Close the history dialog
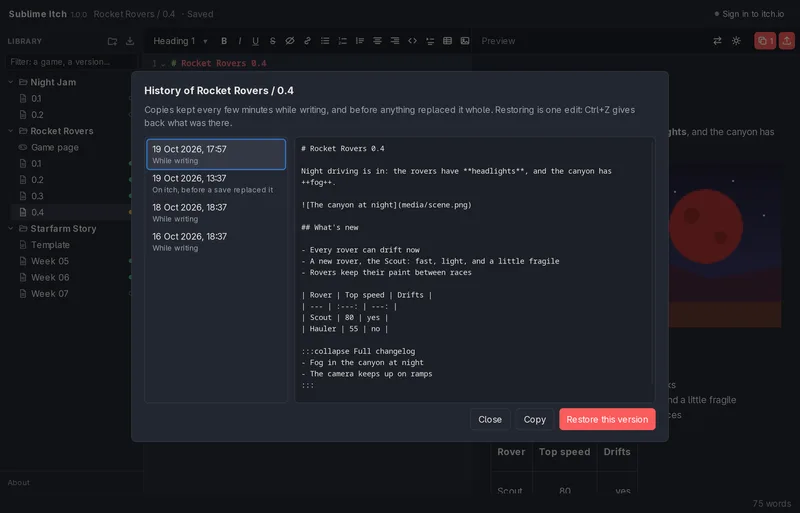The height and width of the screenshot is (513, 800). [490, 419]
